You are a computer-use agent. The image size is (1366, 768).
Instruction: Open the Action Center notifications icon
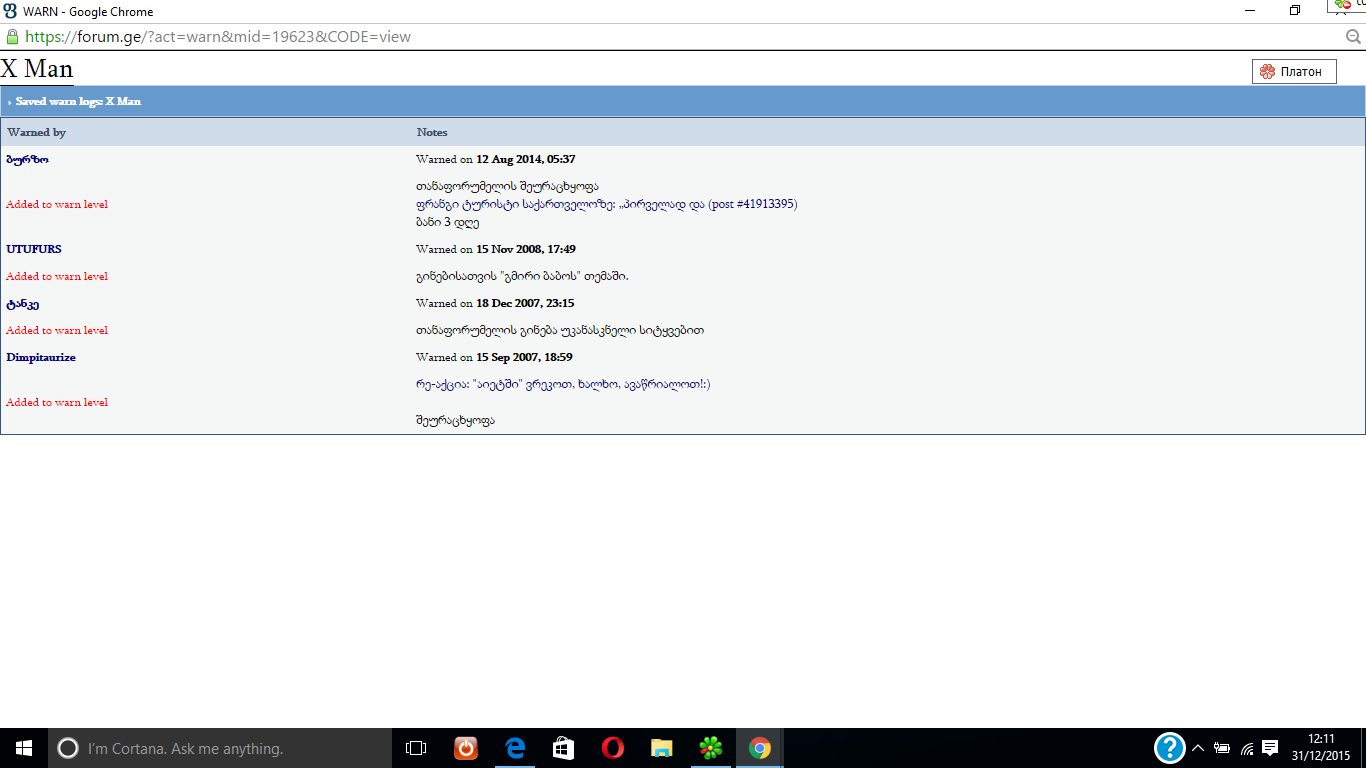coord(1270,748)
